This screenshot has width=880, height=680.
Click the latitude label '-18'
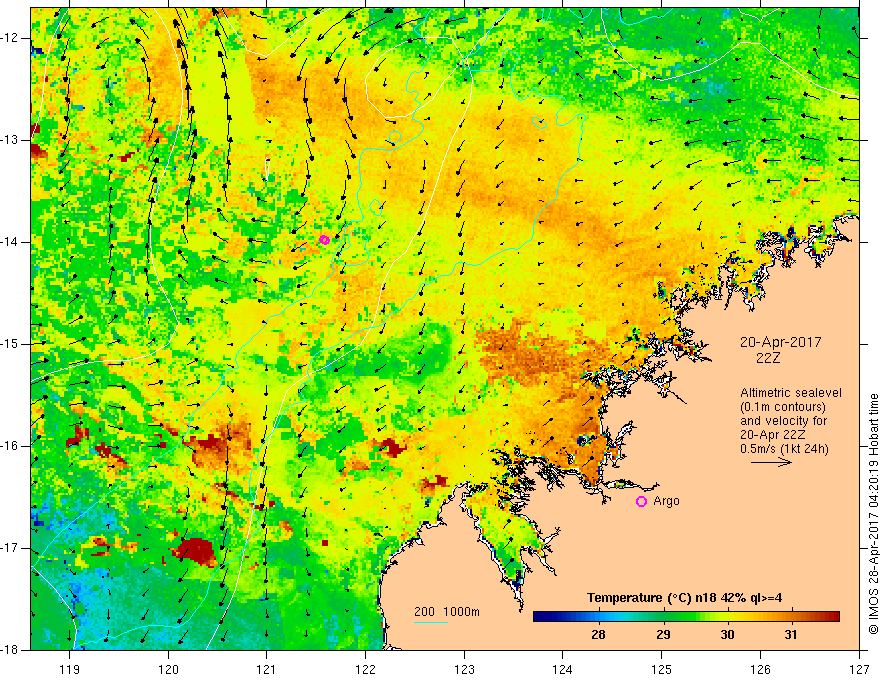click(10, 650)
